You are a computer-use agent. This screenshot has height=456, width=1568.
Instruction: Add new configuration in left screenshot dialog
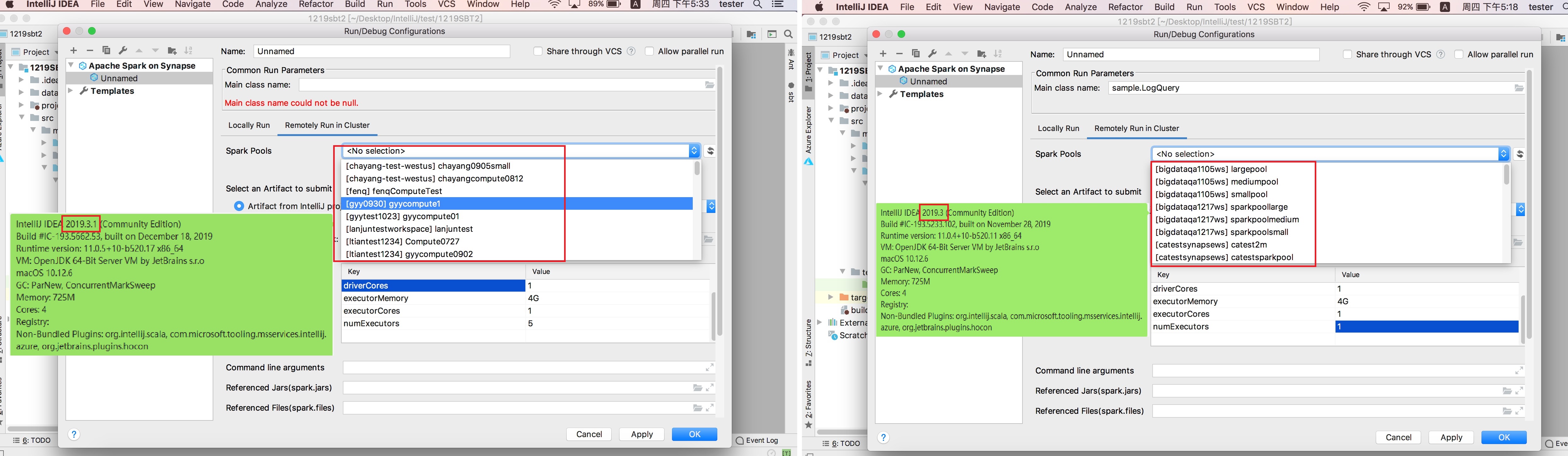pos(74,51)
